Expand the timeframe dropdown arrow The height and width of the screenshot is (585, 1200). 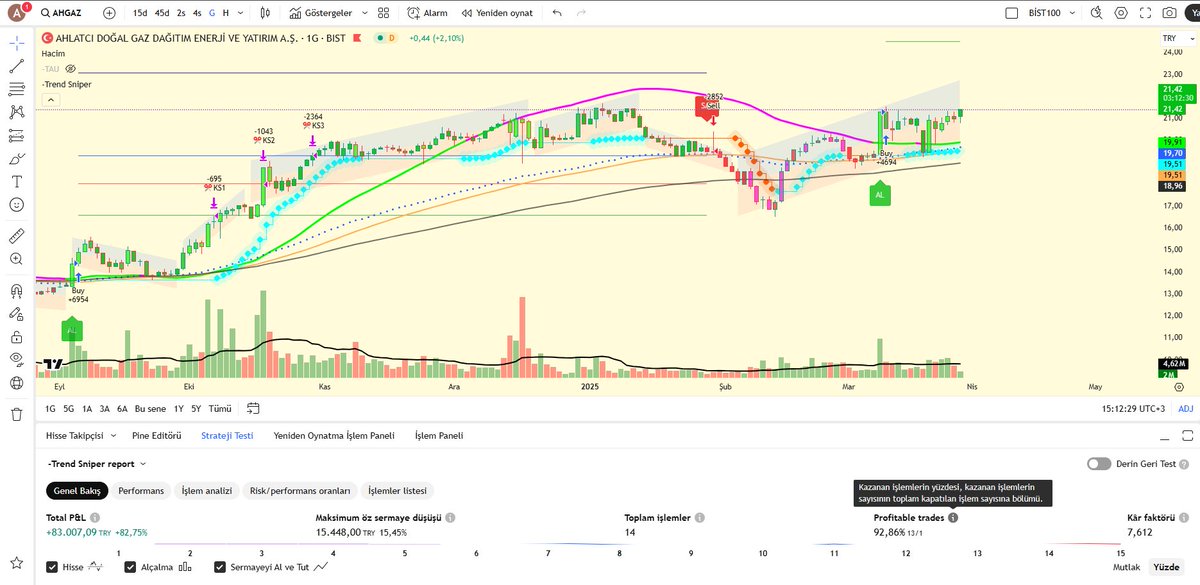pos(240,13)
